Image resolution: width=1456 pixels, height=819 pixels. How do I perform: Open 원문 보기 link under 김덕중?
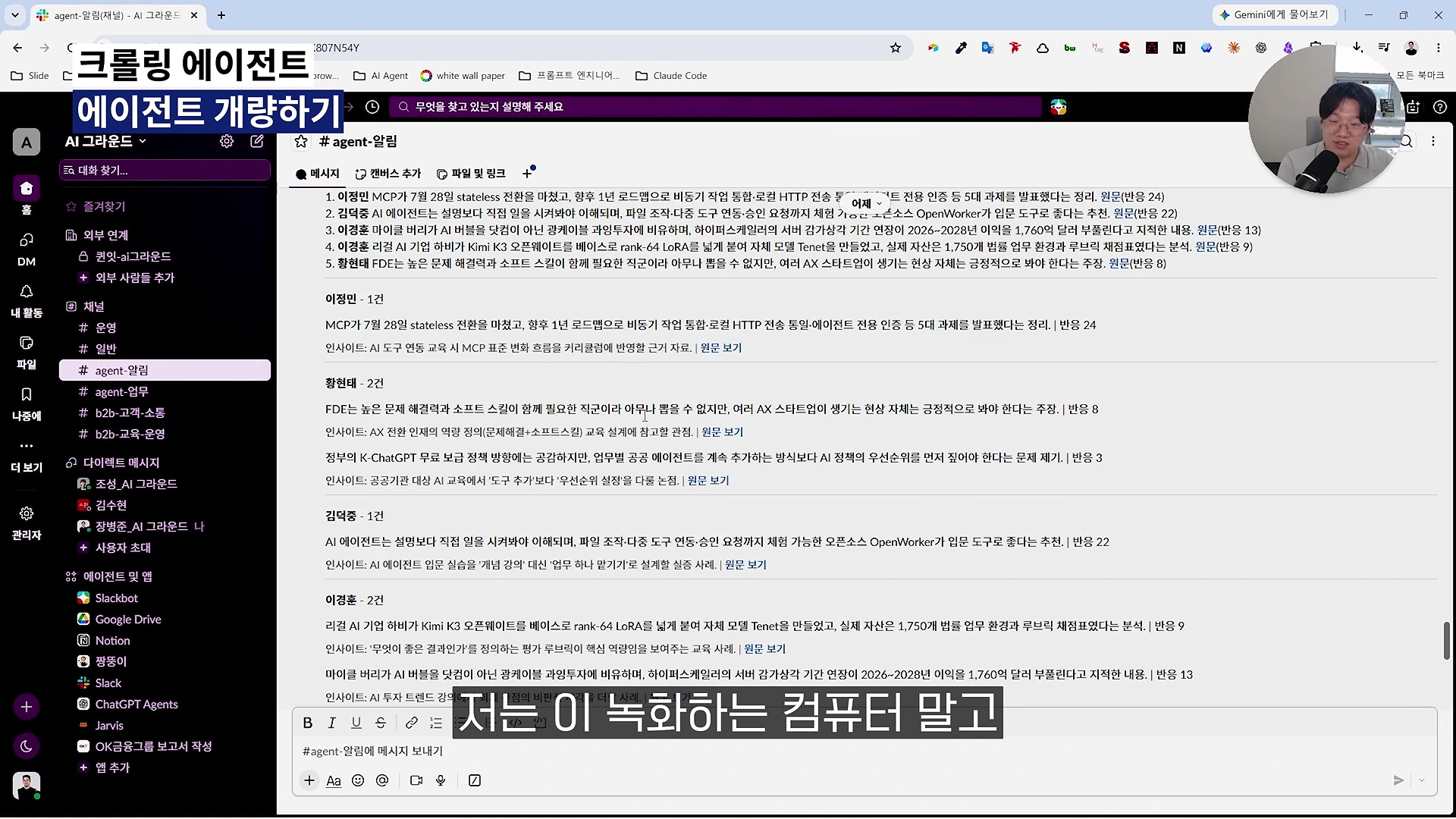pos(746,564)
